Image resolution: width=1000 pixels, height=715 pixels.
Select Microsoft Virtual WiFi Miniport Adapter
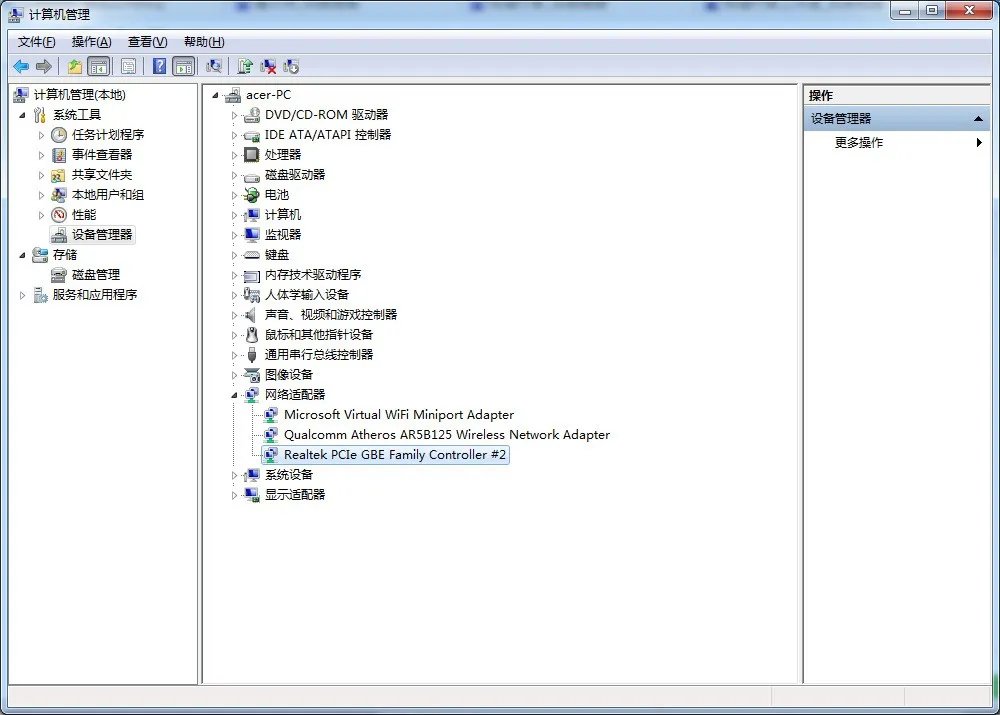(x=398, y=415)
